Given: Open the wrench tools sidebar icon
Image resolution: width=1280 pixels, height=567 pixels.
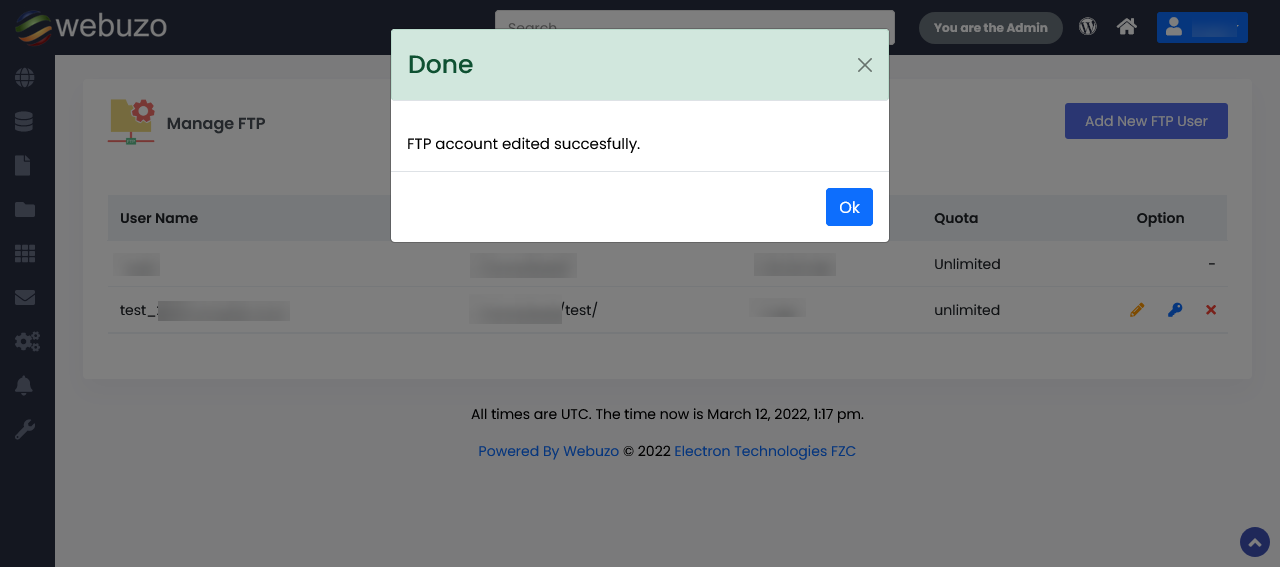Looking at the screenshot, I should [25, 430].
